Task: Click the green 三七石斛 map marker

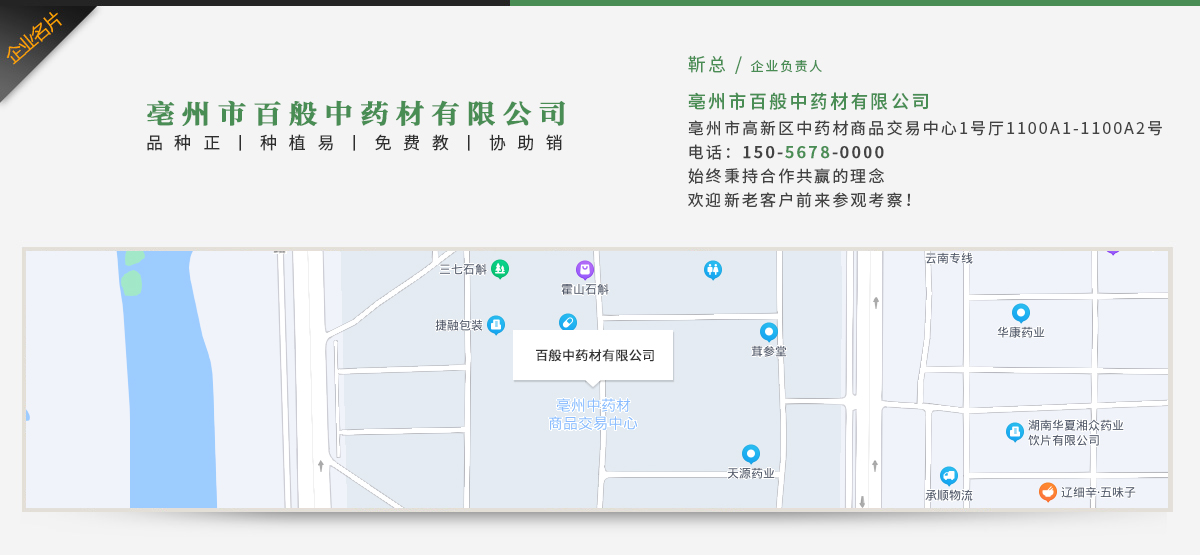Action: (500, 268)
